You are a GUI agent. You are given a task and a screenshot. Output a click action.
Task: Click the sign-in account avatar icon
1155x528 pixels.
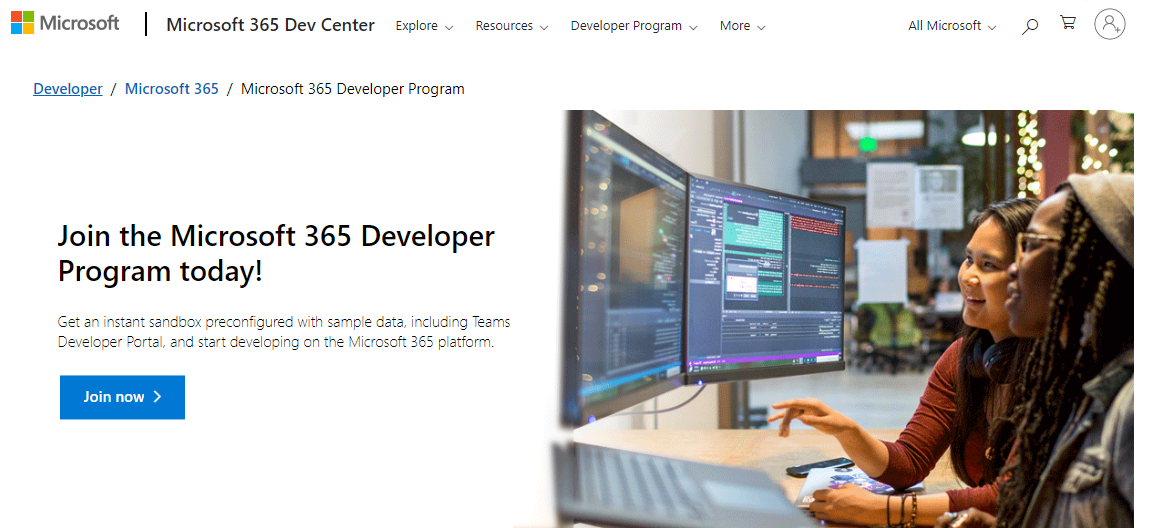coord(1109,24)
